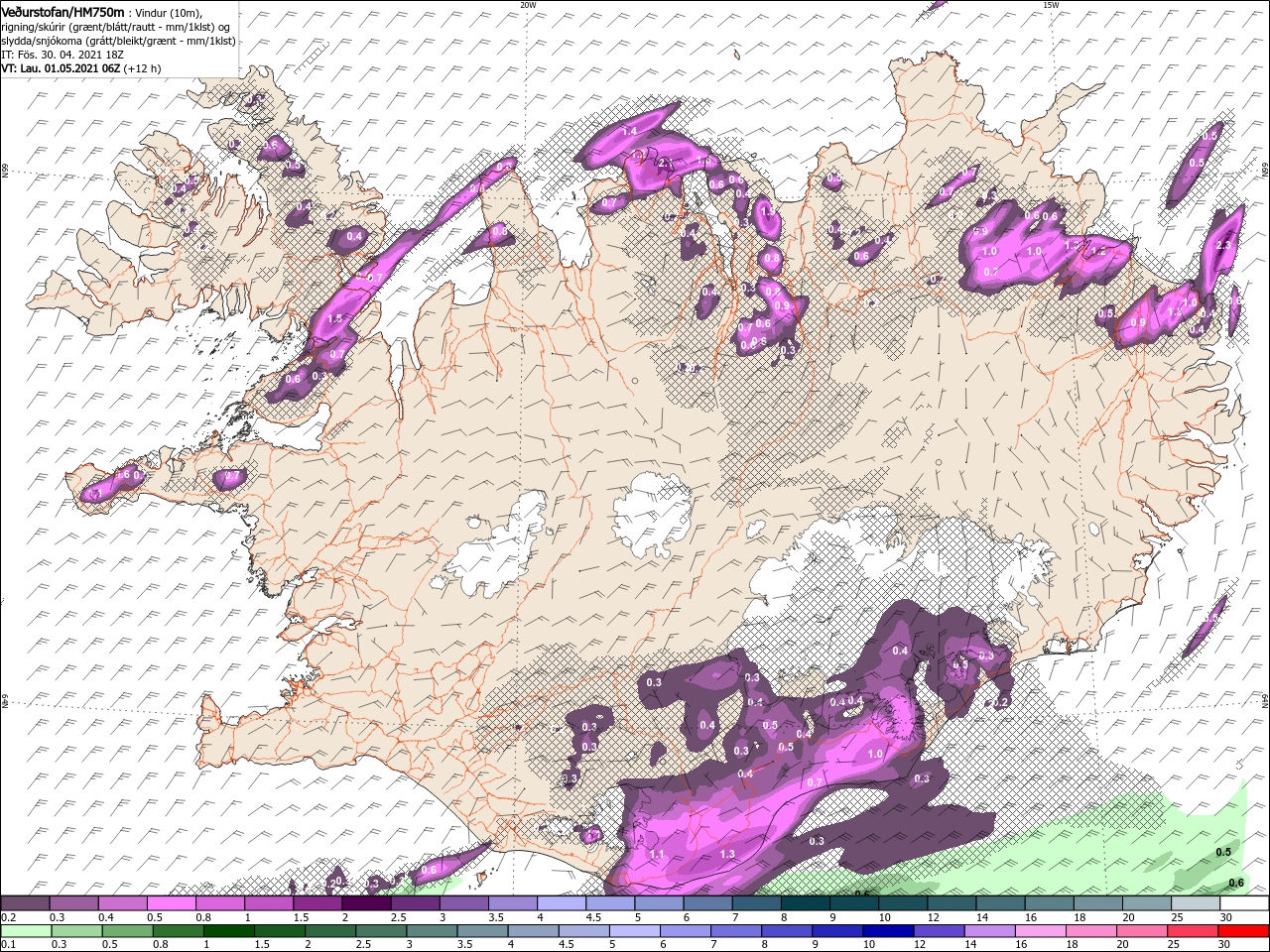Image resolution: width=1270 pixels, height=952 pixels.
Task: Click the '2.3' snowfall value on the east coast
Action: click(x=1222, y=246)
